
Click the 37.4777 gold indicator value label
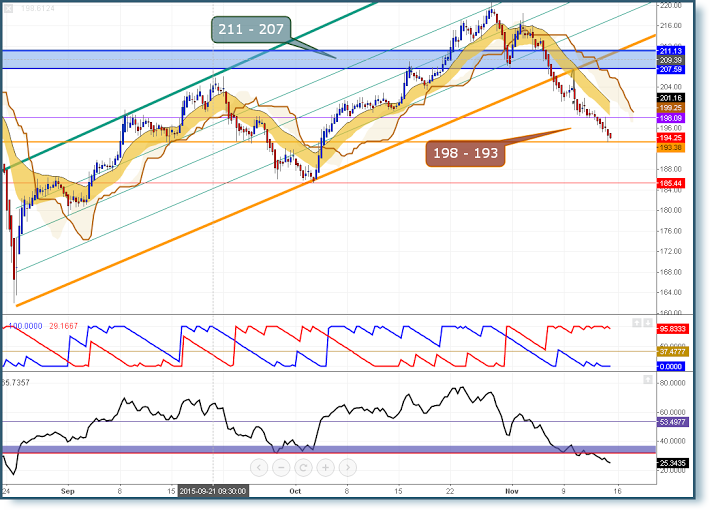pyautogui.click(x=672, y=351)
